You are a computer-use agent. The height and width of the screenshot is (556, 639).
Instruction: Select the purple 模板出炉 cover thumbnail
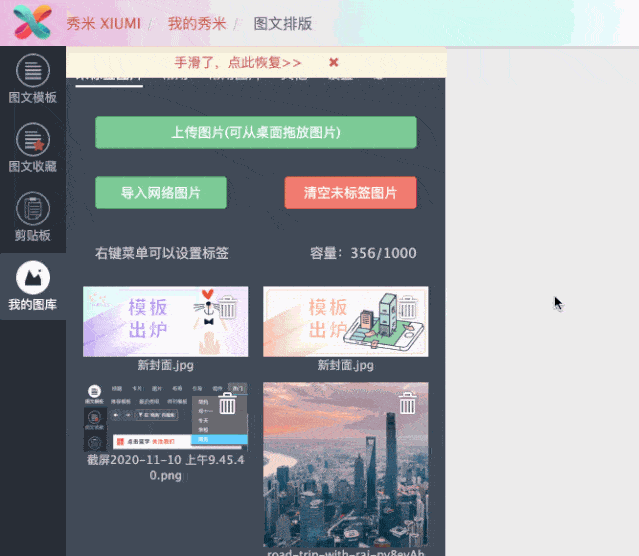point(165,322)
